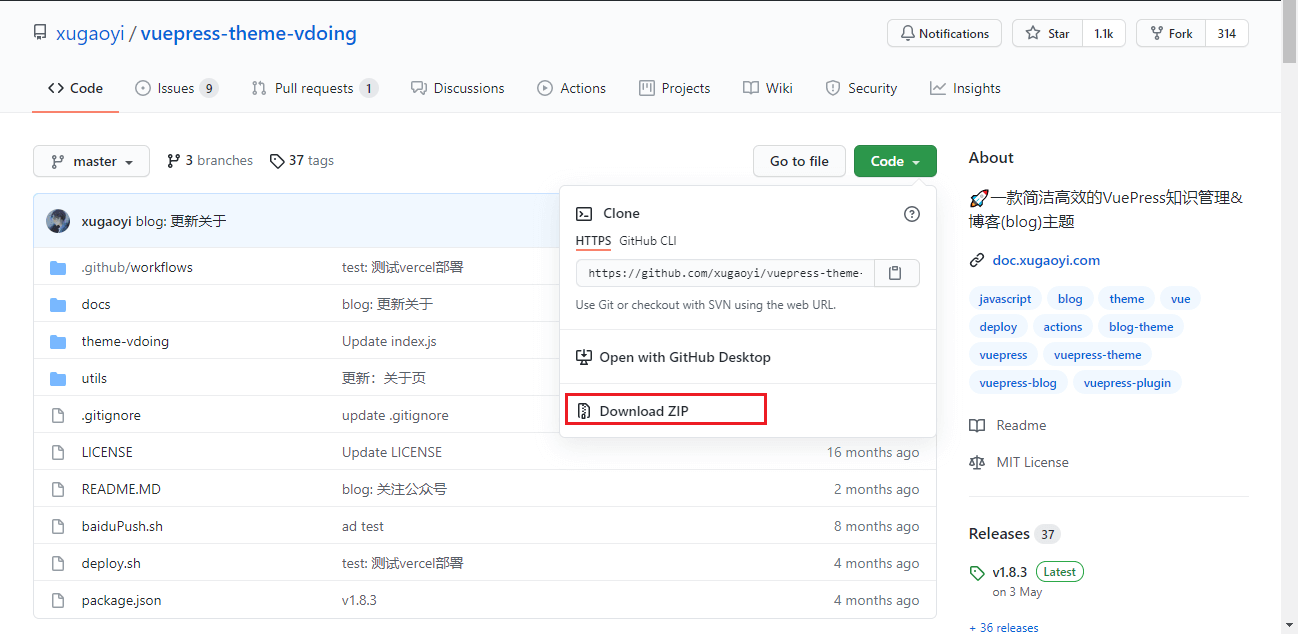Viewport: 1298px width, 634px height.
Task: Switch to the Code tab
Action: click(76, 88)
